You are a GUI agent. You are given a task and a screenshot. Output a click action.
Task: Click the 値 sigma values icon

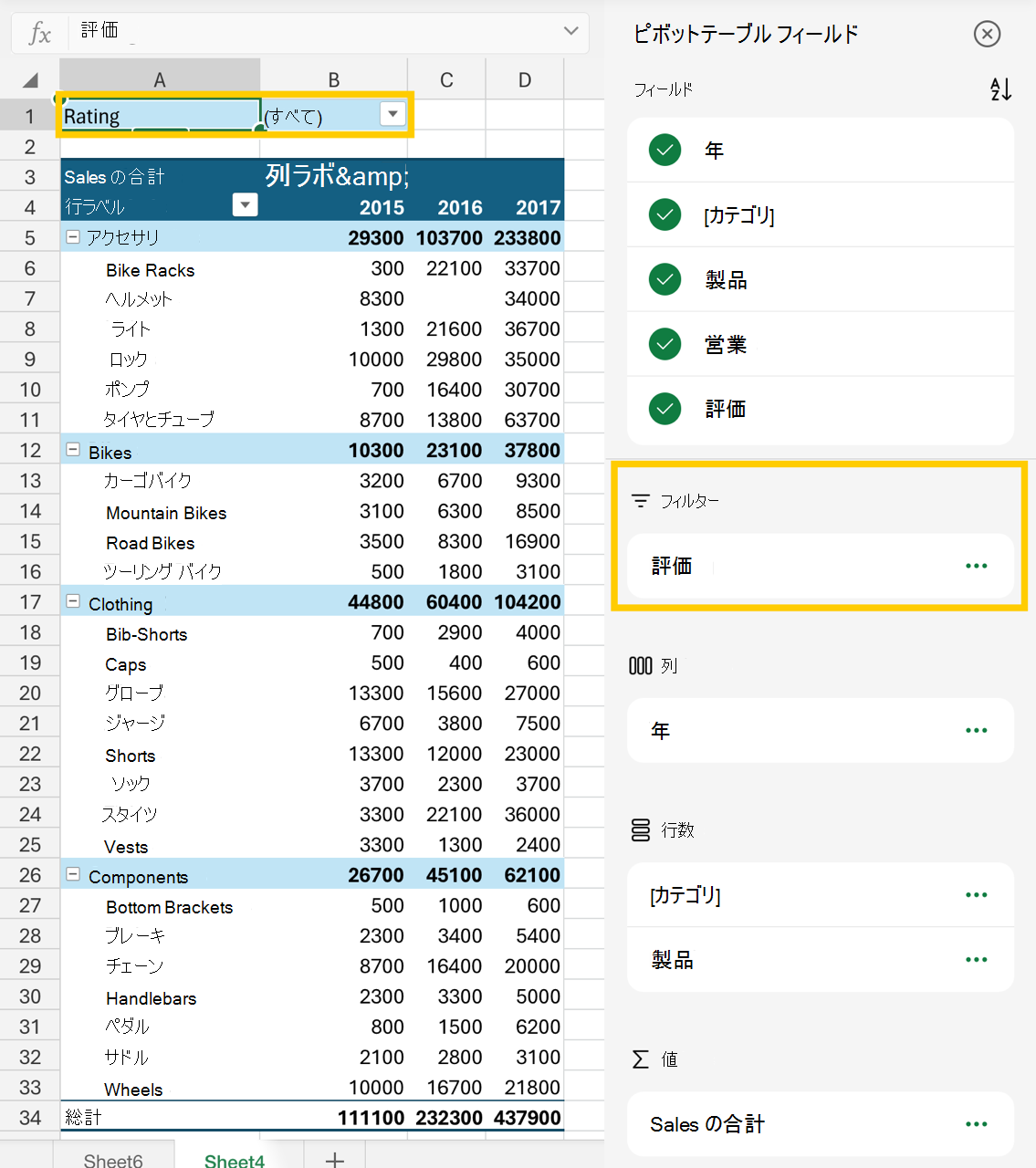tap(641, 1058)
